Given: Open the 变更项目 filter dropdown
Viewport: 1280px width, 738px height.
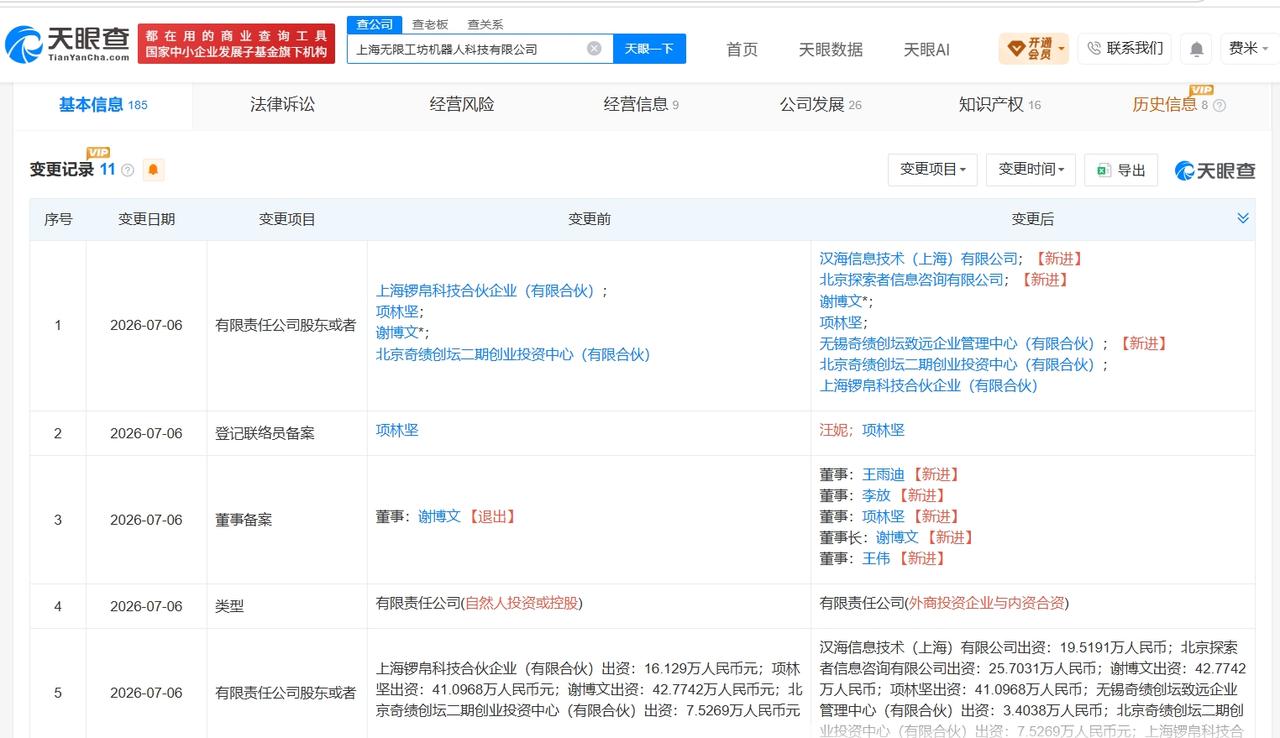Looking at the screenshot, I should (x=932, y=170).
